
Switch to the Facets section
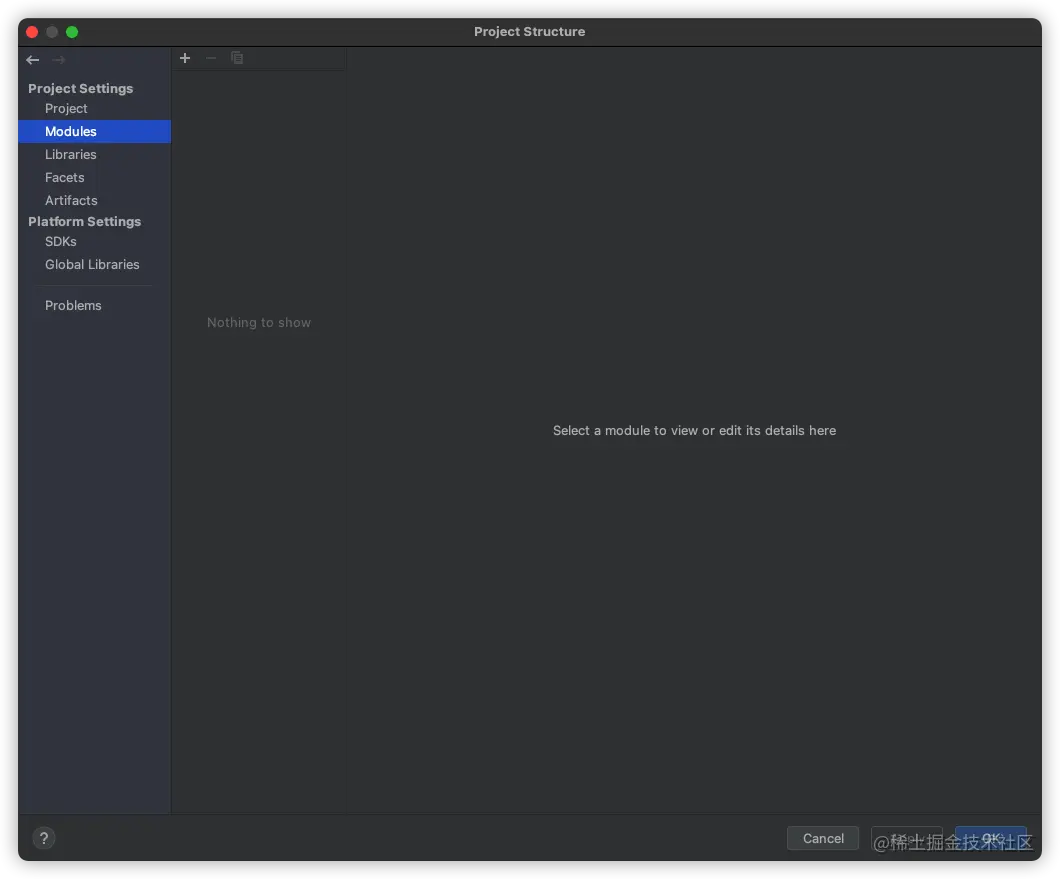65,177
